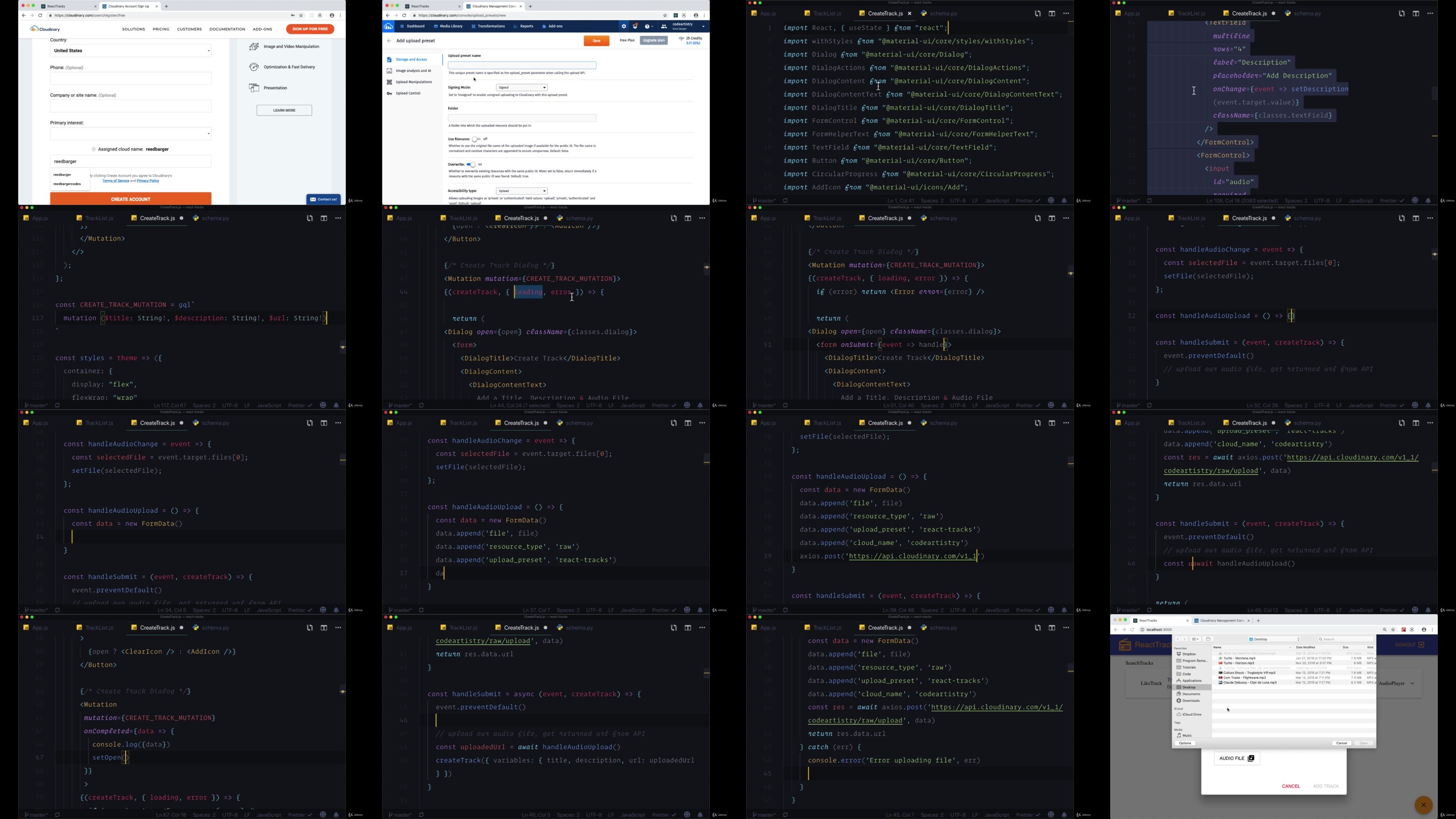1456x819 pixels.
Task: Click back arrow beside Add upload preset
Action: pos(389,41)
